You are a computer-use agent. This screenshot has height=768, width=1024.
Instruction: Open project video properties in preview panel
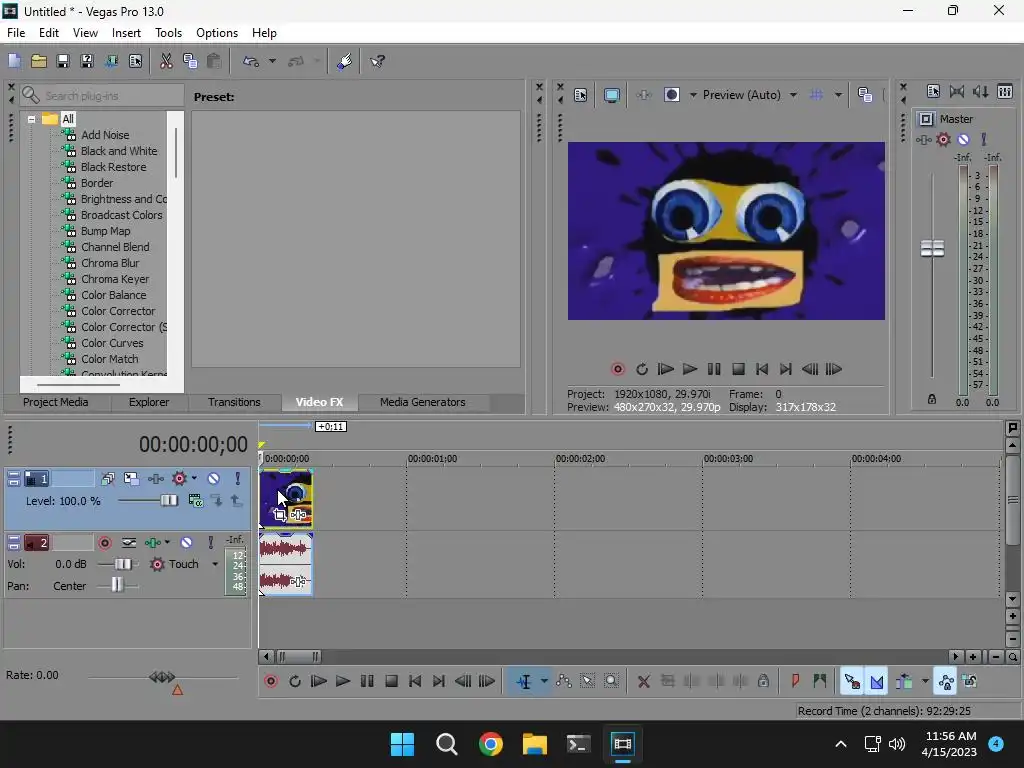(x=581, y=95)
